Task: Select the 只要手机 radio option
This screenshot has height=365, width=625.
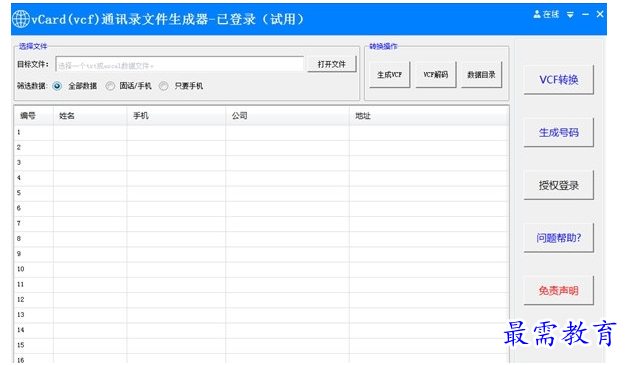Action: click(x=163, y=86)
